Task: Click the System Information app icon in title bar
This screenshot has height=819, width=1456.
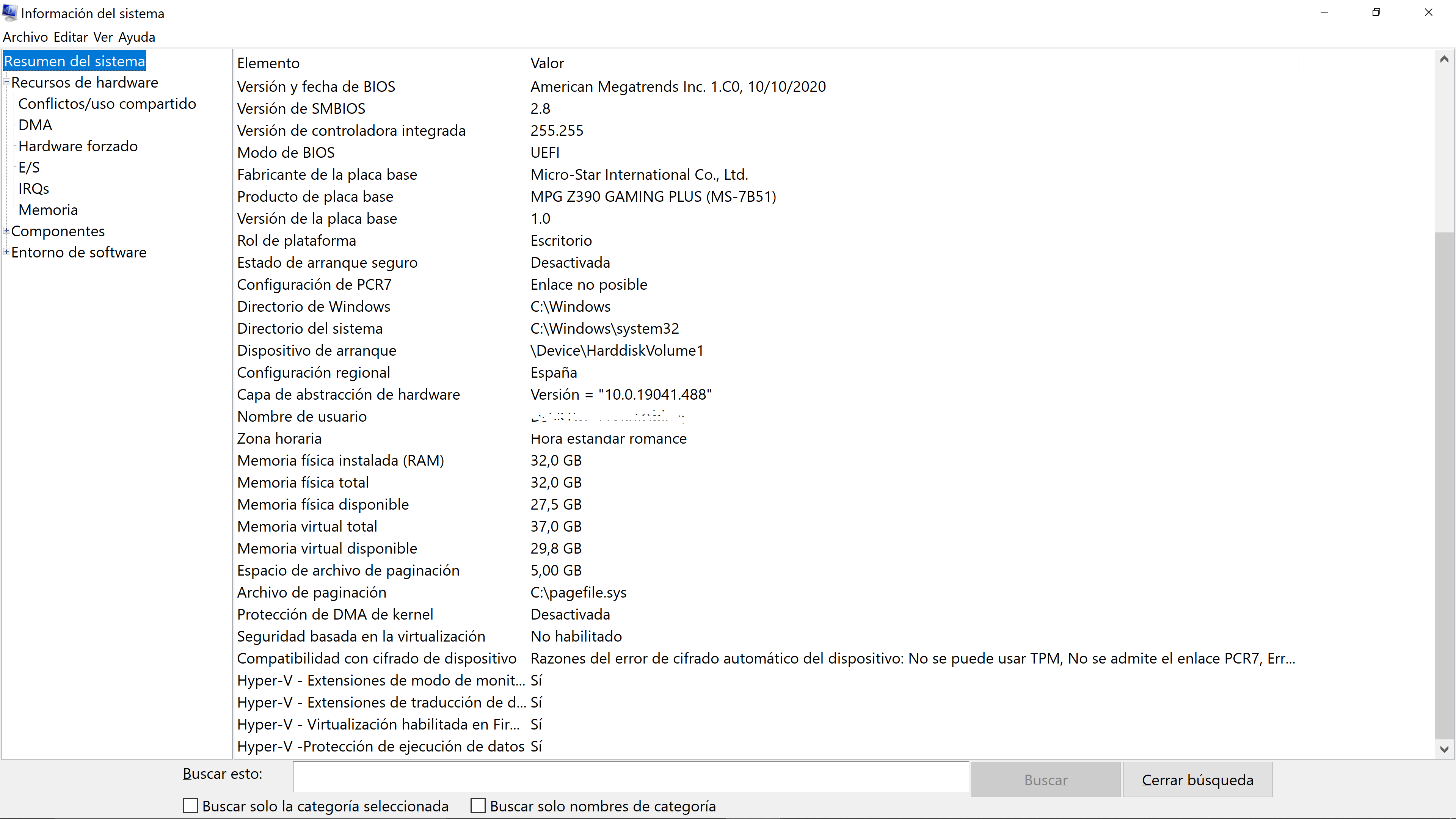Action: [x=9, y=13]
